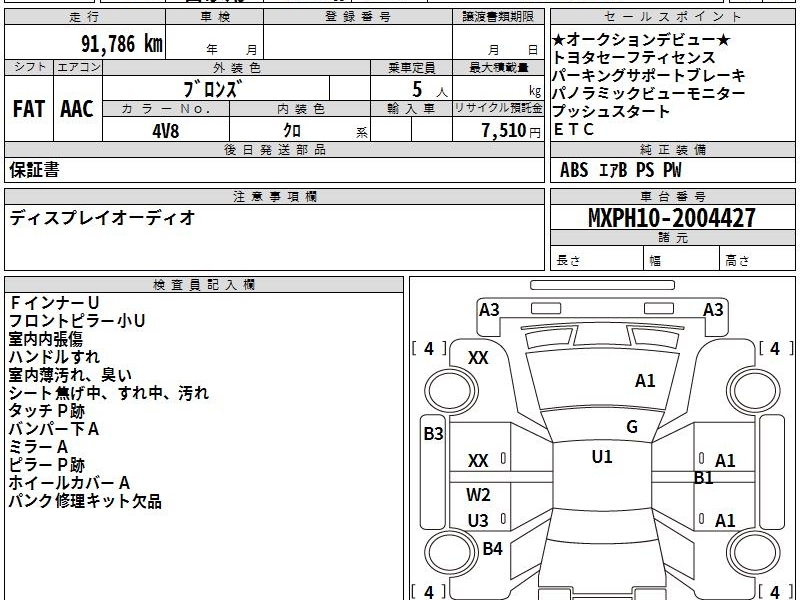Click the 諸元 header
This screenshot has height=600, width=800.
click(673, 237)
